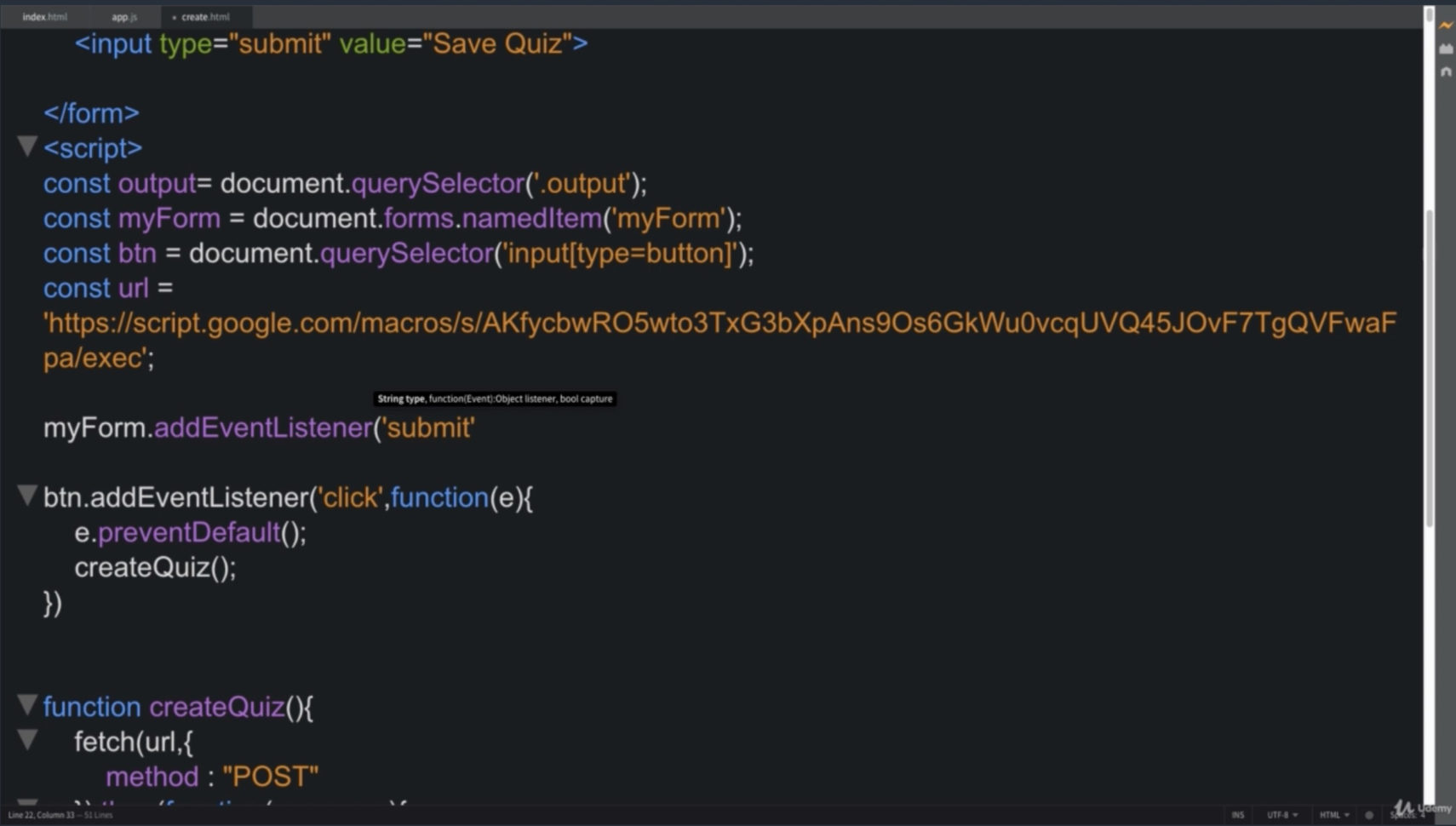Open the Extension Manager brick icon
Viewport: 1456px width, 826px height.
[1446, 49]
